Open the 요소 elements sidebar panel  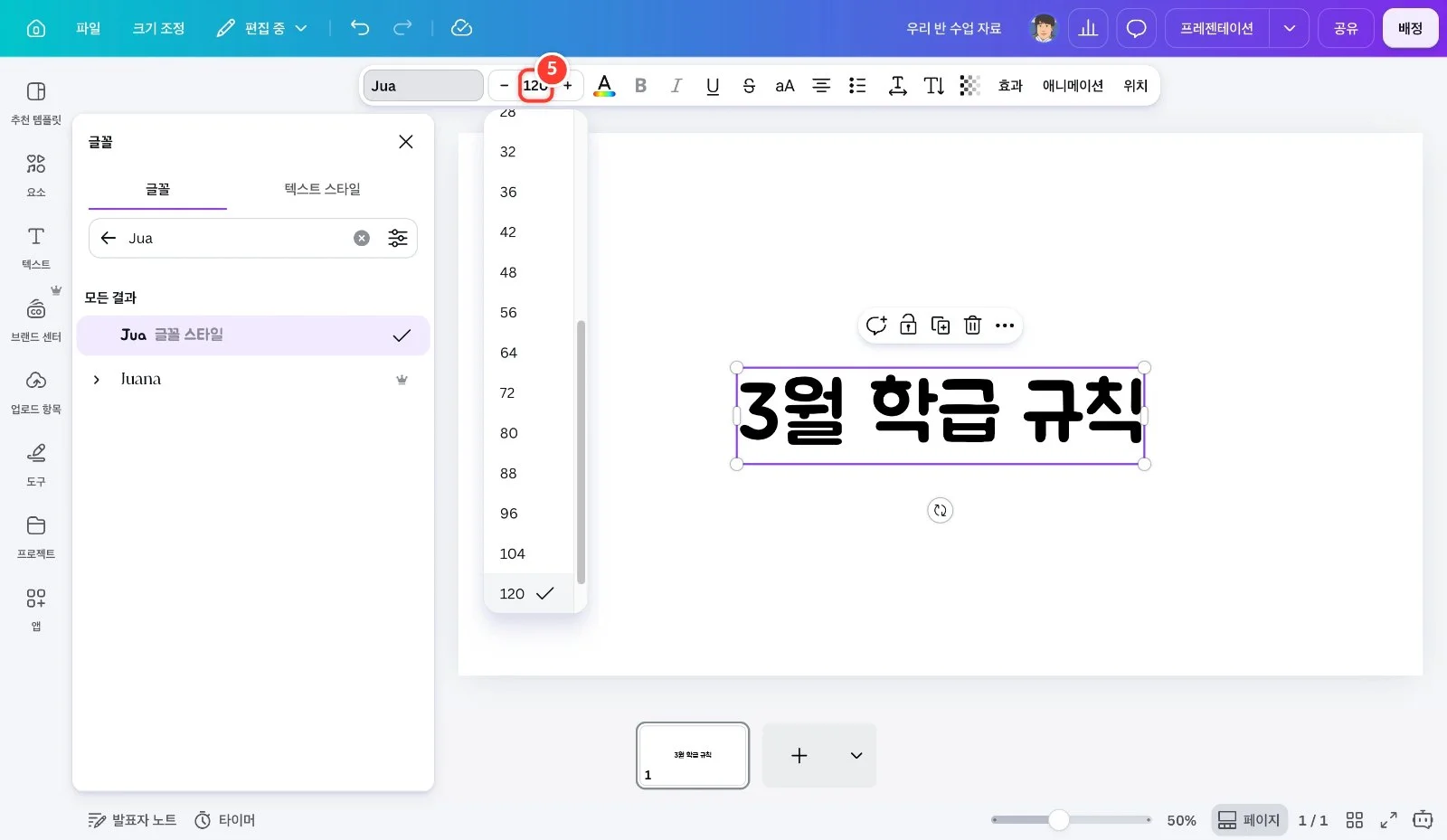coord(36,174)
